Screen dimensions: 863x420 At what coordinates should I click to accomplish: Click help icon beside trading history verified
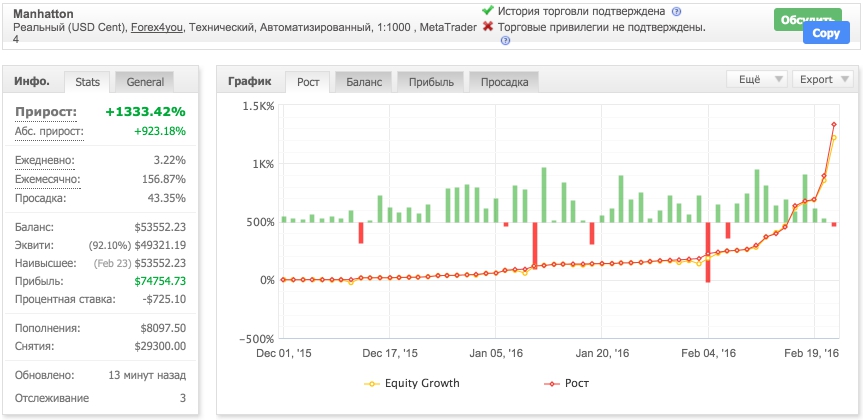click(677, 11)
